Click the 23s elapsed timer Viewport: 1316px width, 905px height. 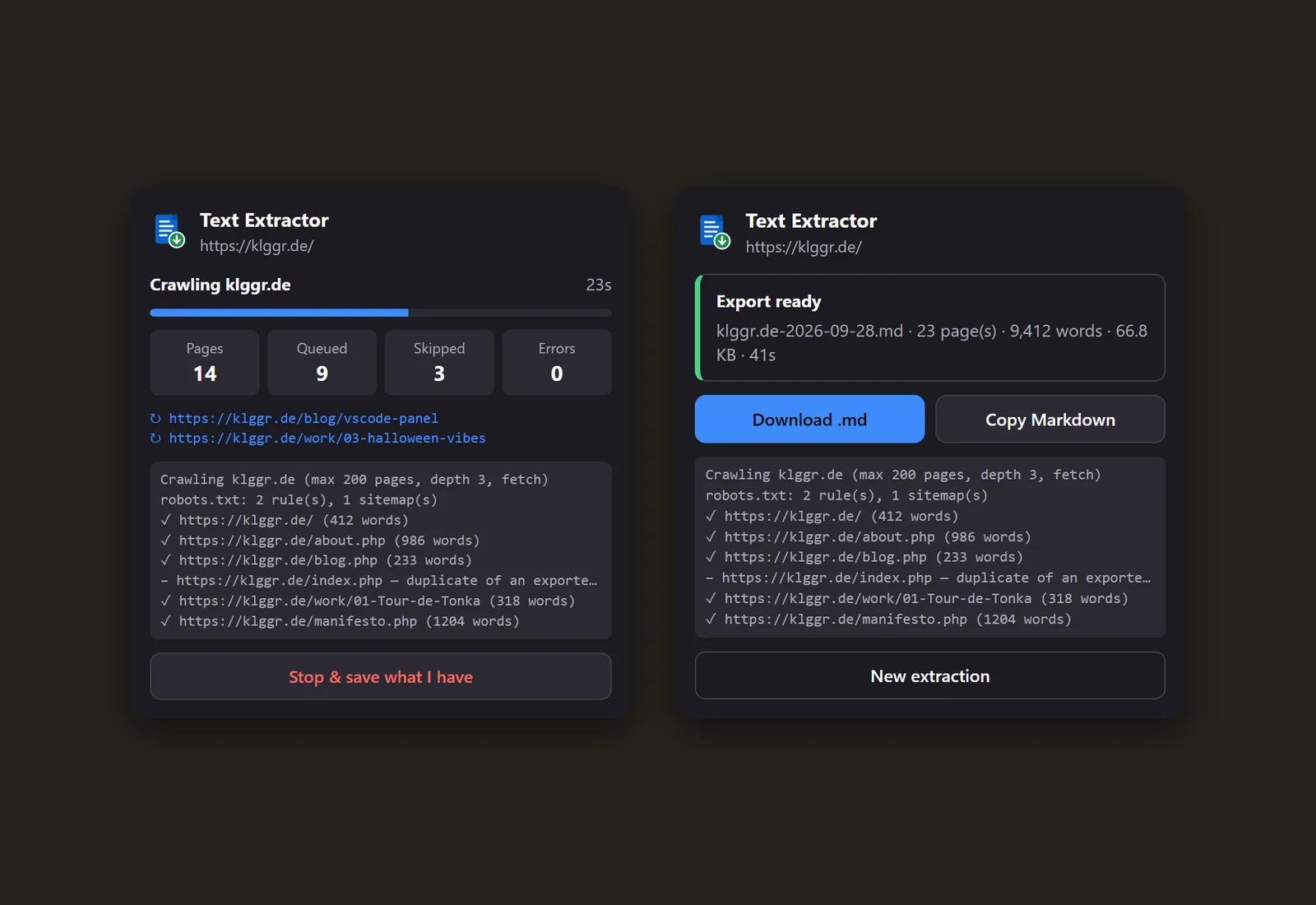pos(599,285)
